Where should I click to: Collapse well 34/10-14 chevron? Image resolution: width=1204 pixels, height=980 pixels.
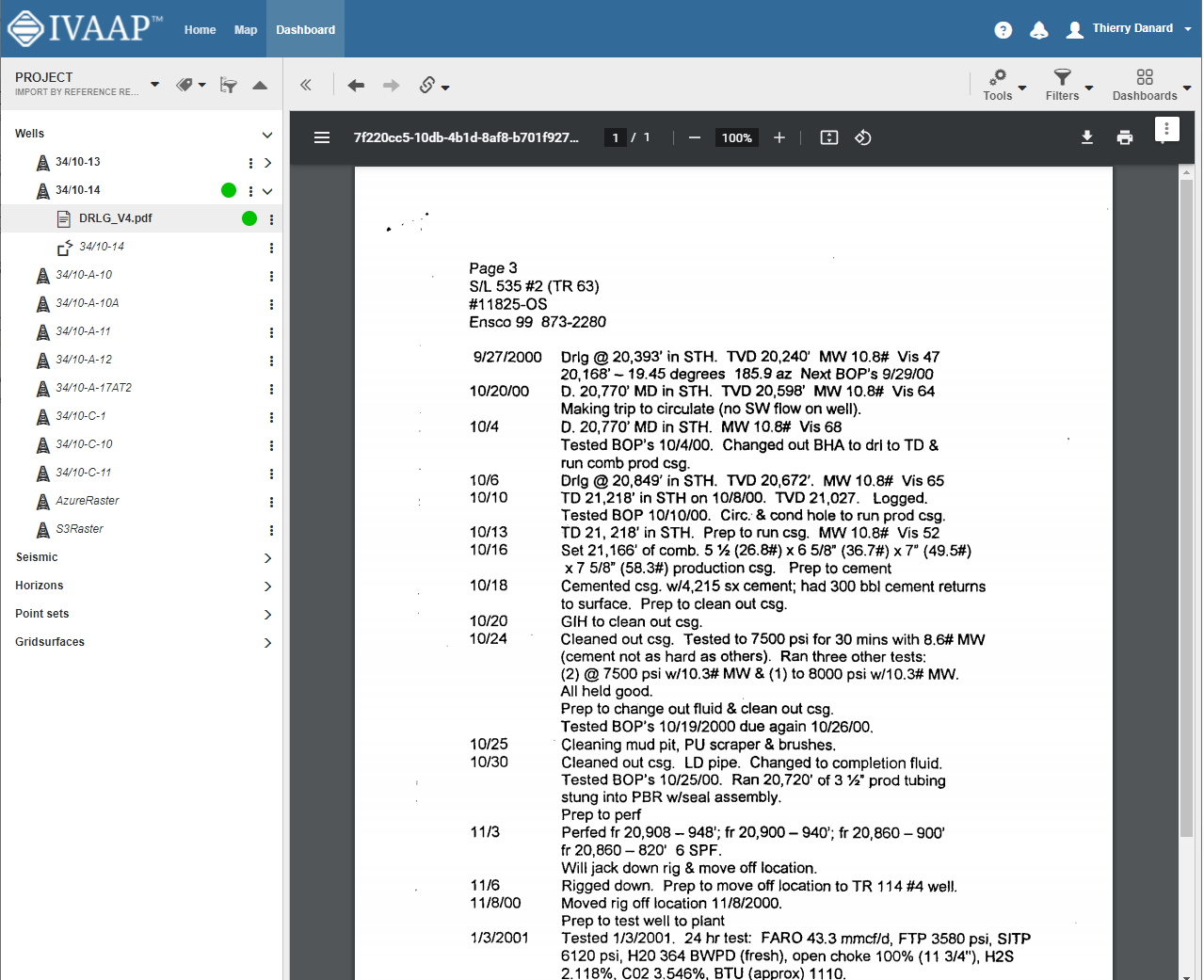(268, 191)
